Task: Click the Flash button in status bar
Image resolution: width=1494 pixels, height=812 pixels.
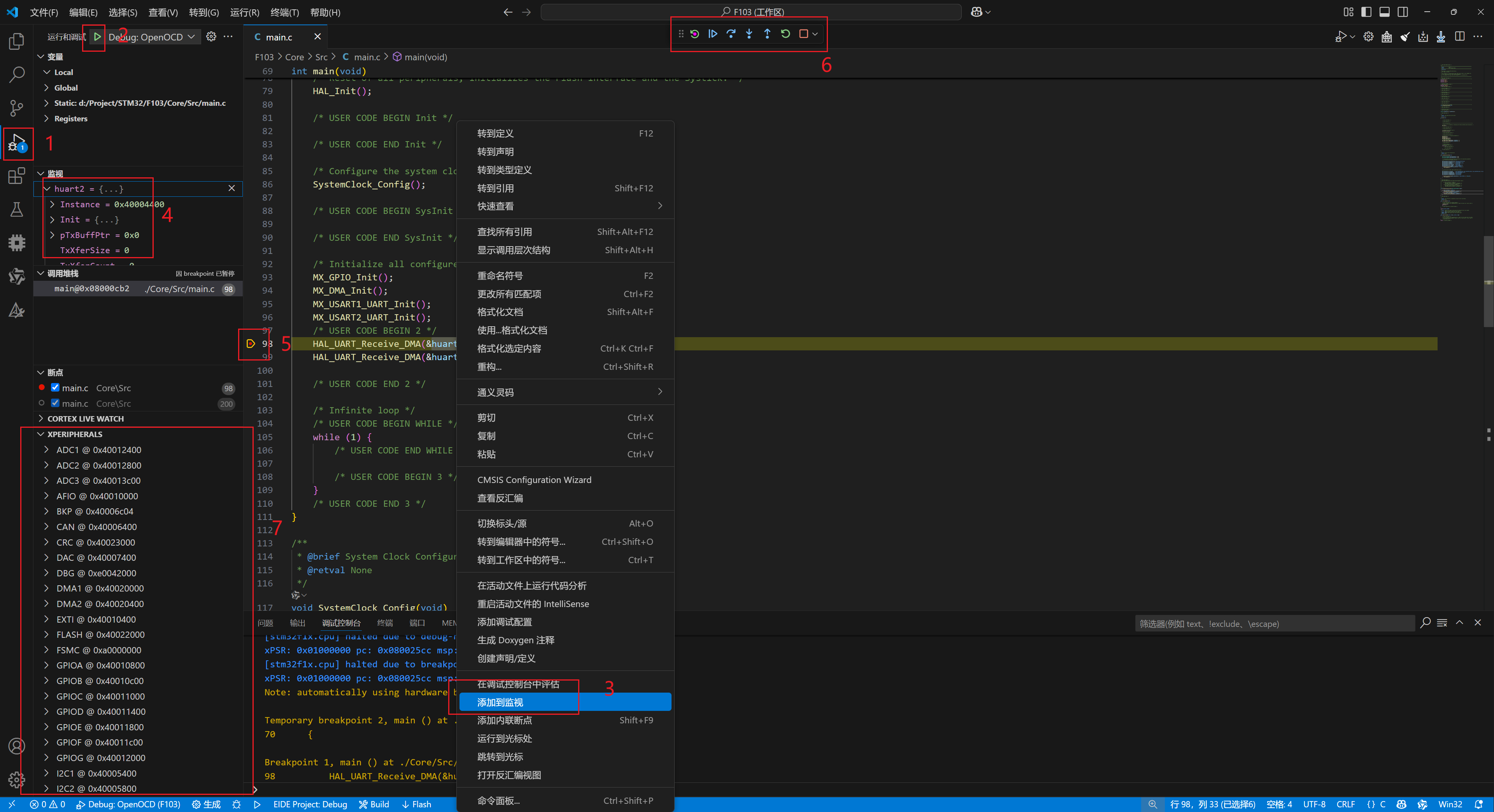Action: 416,805
